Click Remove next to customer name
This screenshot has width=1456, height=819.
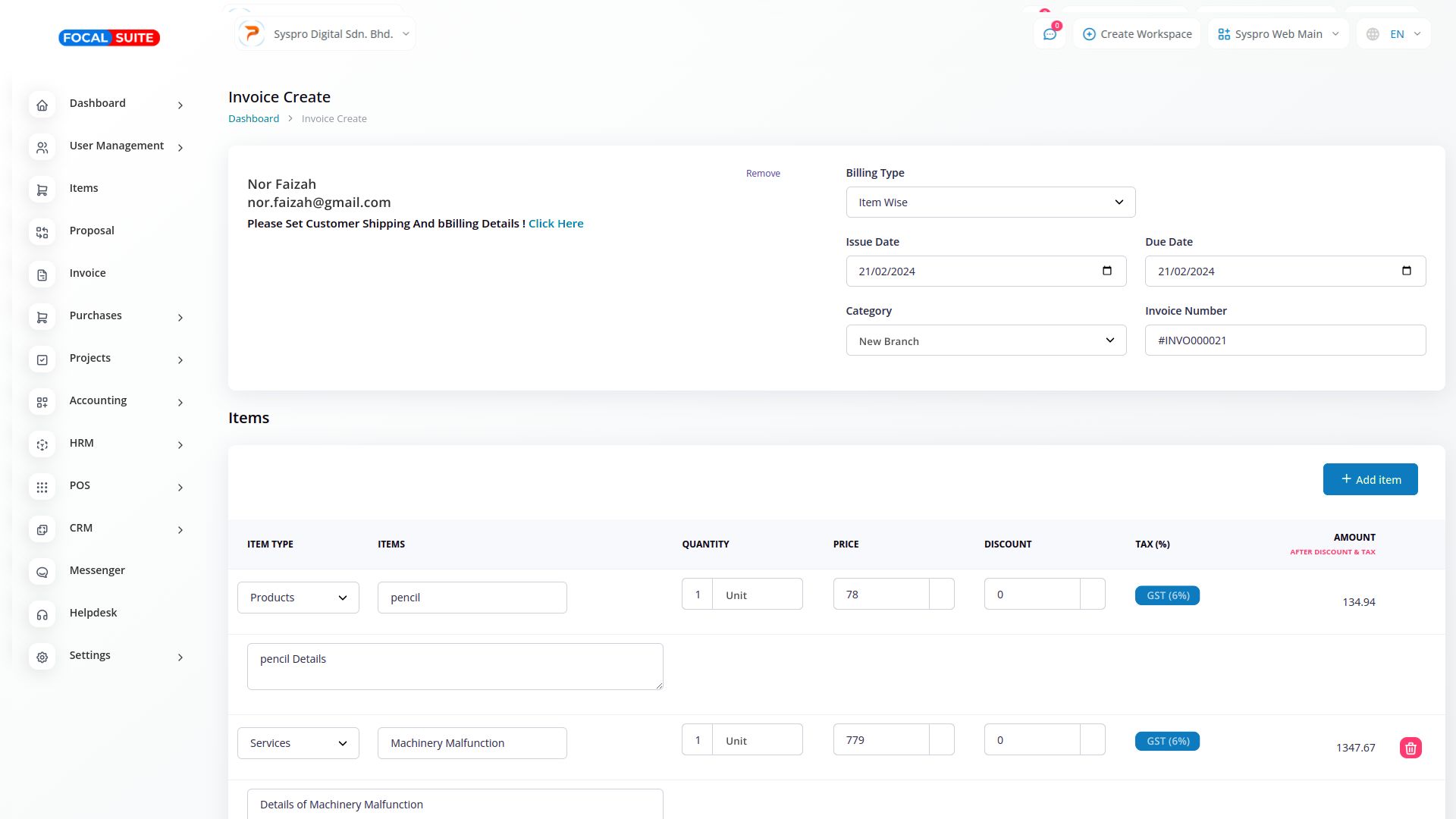click(762, 174)
